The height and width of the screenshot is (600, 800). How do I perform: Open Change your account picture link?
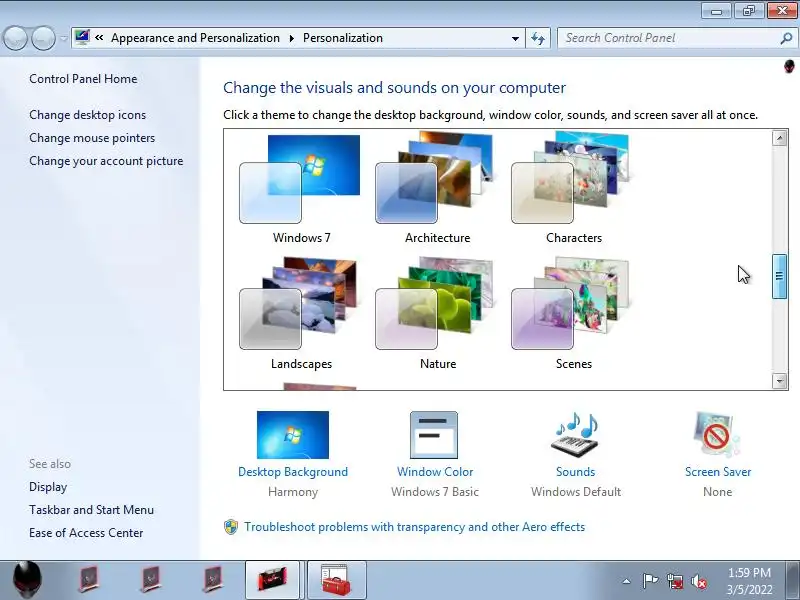pyautogui.click(x=106, y=161)
